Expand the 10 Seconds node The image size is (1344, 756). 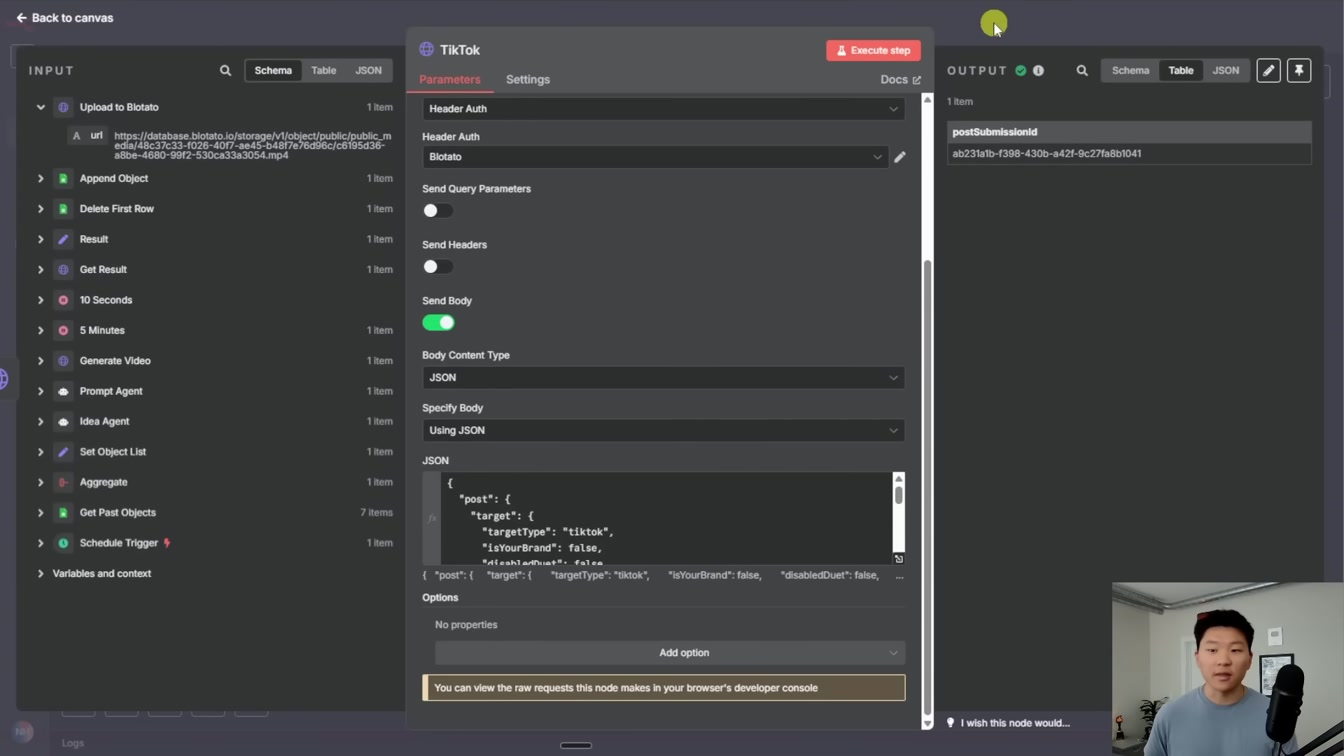coord(41,300)
